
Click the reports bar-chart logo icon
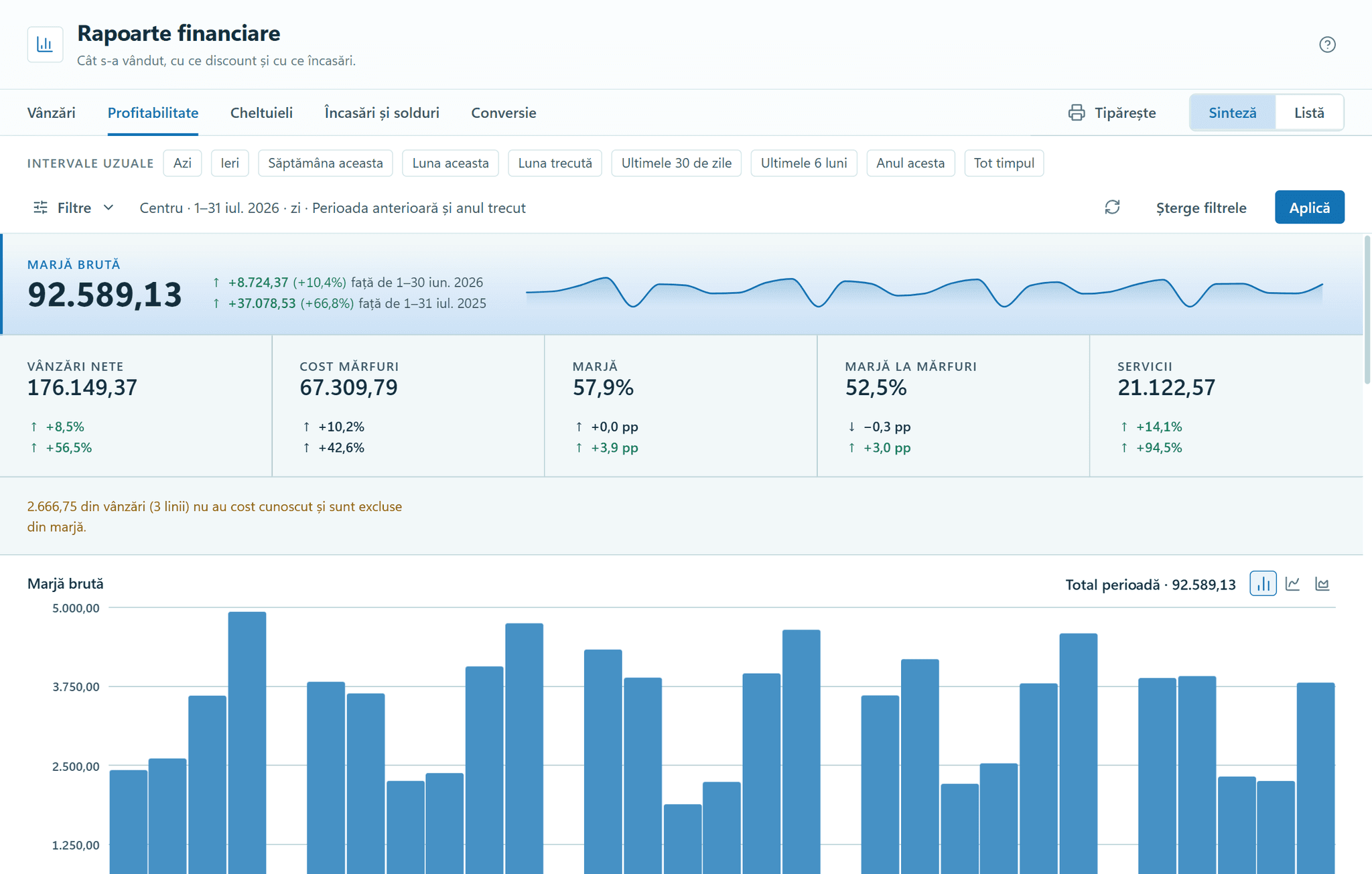(45, 44)
